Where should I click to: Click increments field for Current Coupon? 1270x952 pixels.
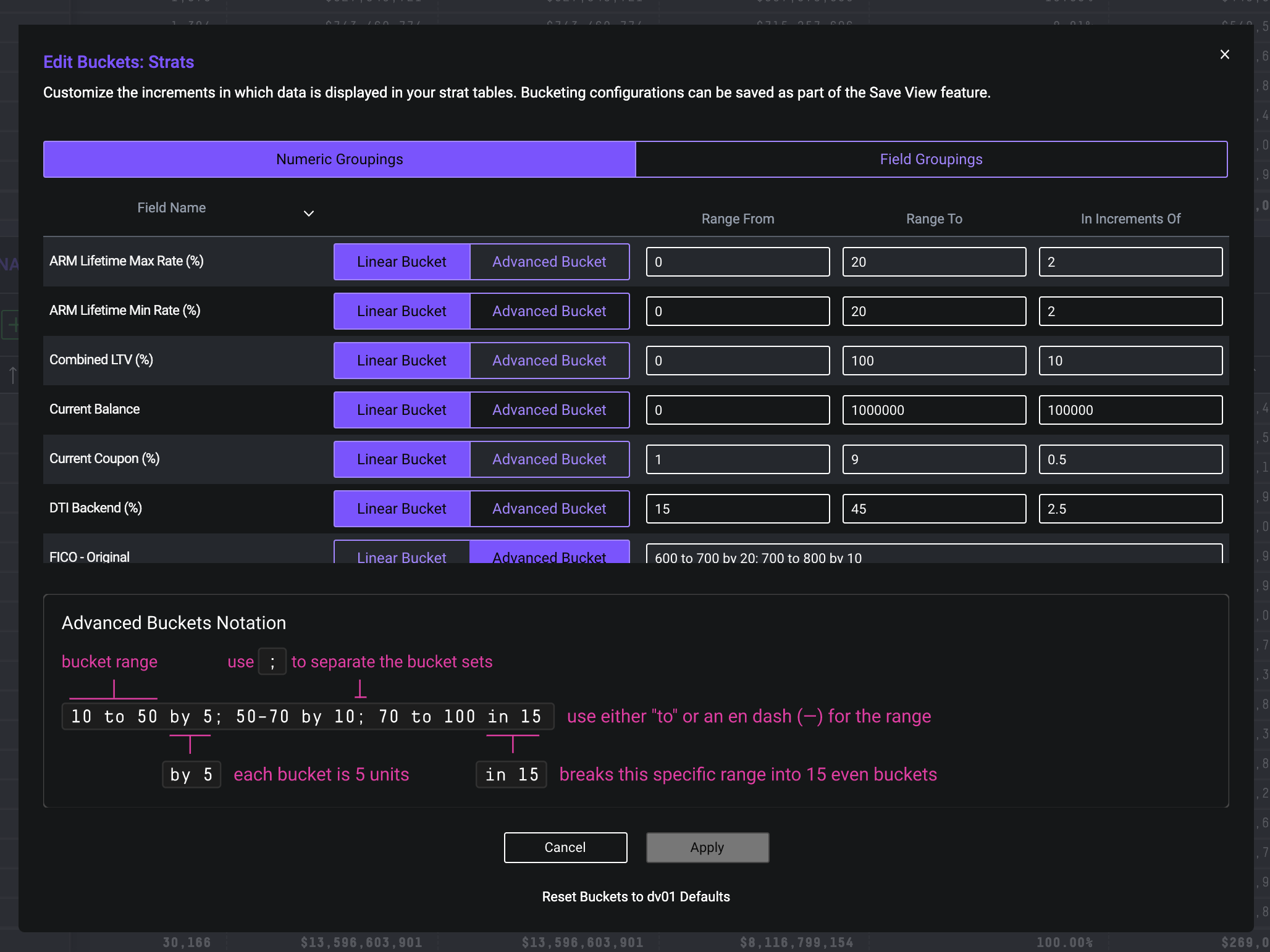(x=1130, y=459)
